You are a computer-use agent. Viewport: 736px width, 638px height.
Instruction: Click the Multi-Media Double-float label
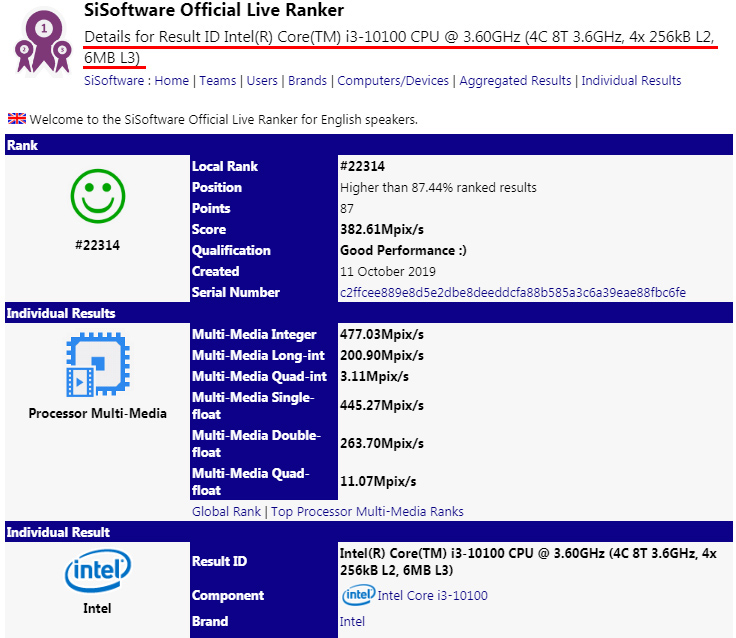[256, 444]
